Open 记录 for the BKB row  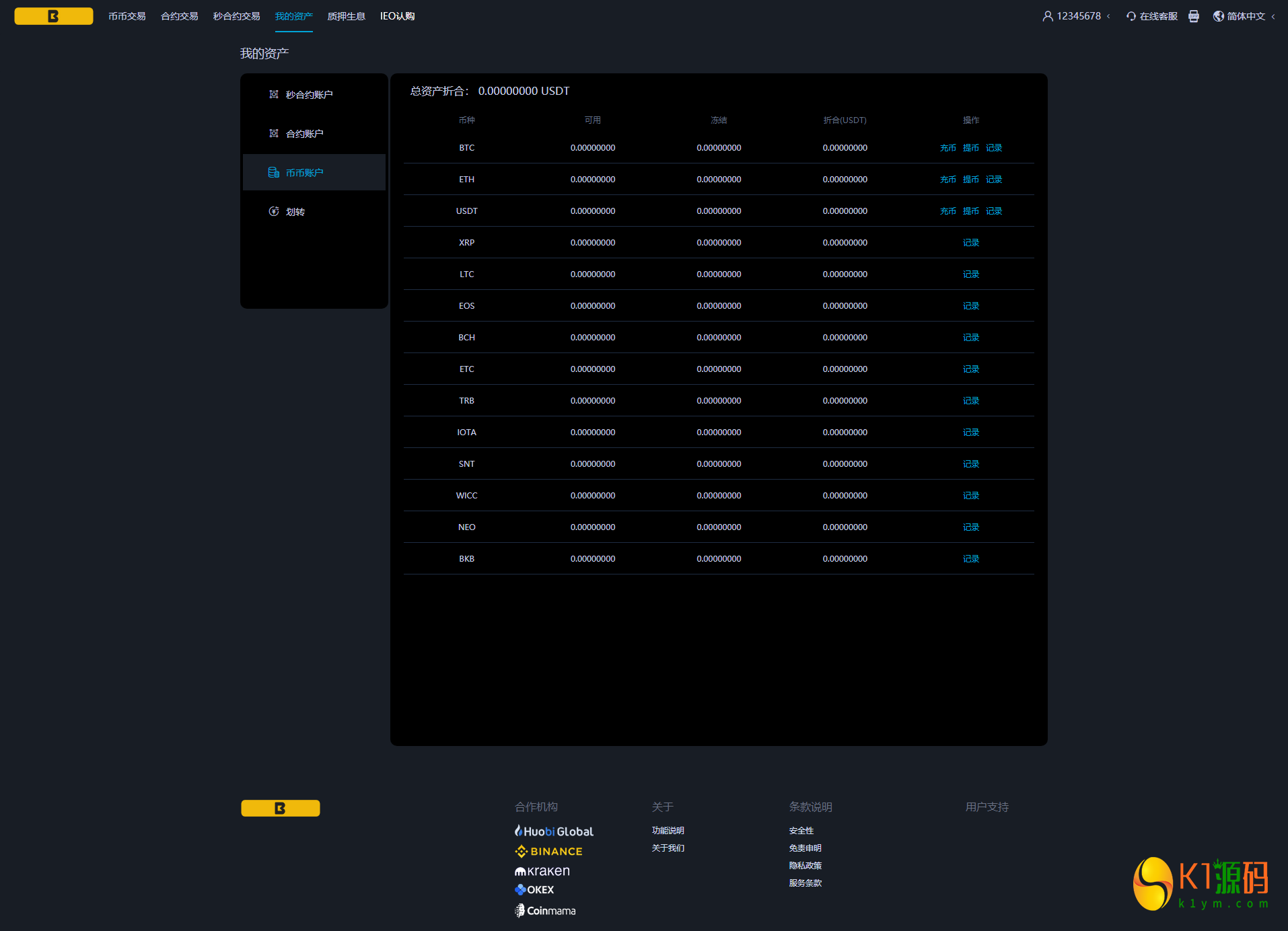tap(971, 559)
